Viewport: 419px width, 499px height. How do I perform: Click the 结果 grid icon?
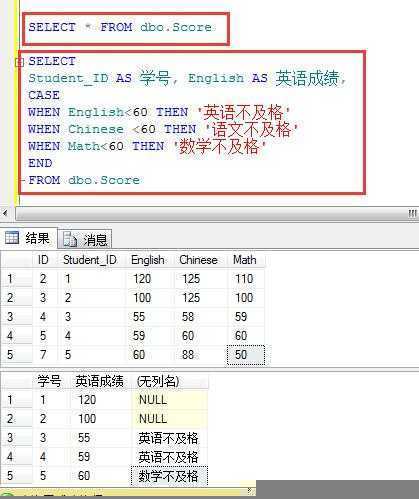(12, 238)
